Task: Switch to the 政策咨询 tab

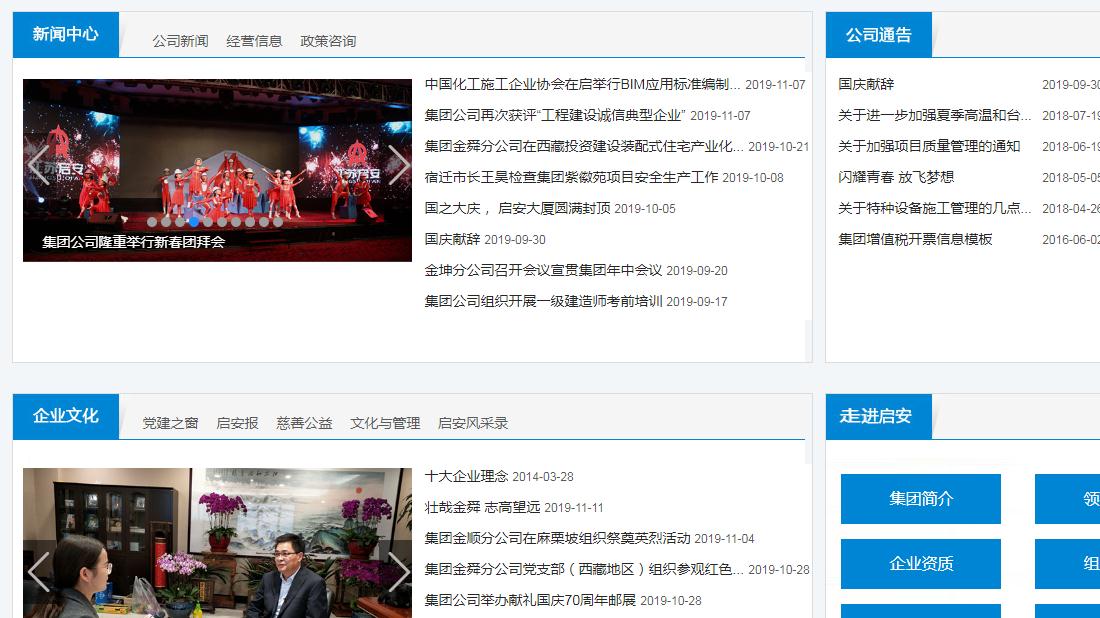Action: 328,41
